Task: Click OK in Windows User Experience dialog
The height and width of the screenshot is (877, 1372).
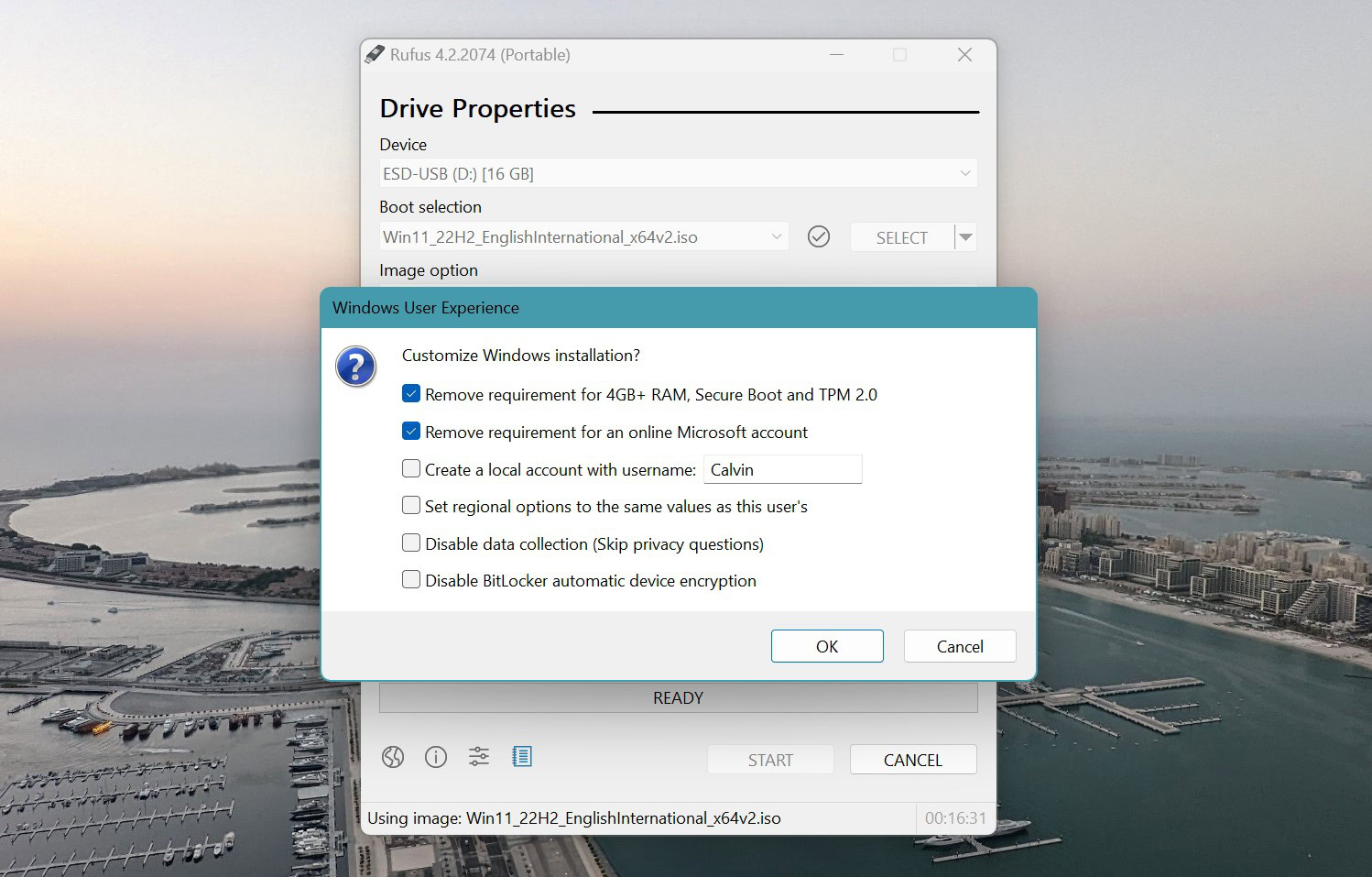Action: click(827, 646)
